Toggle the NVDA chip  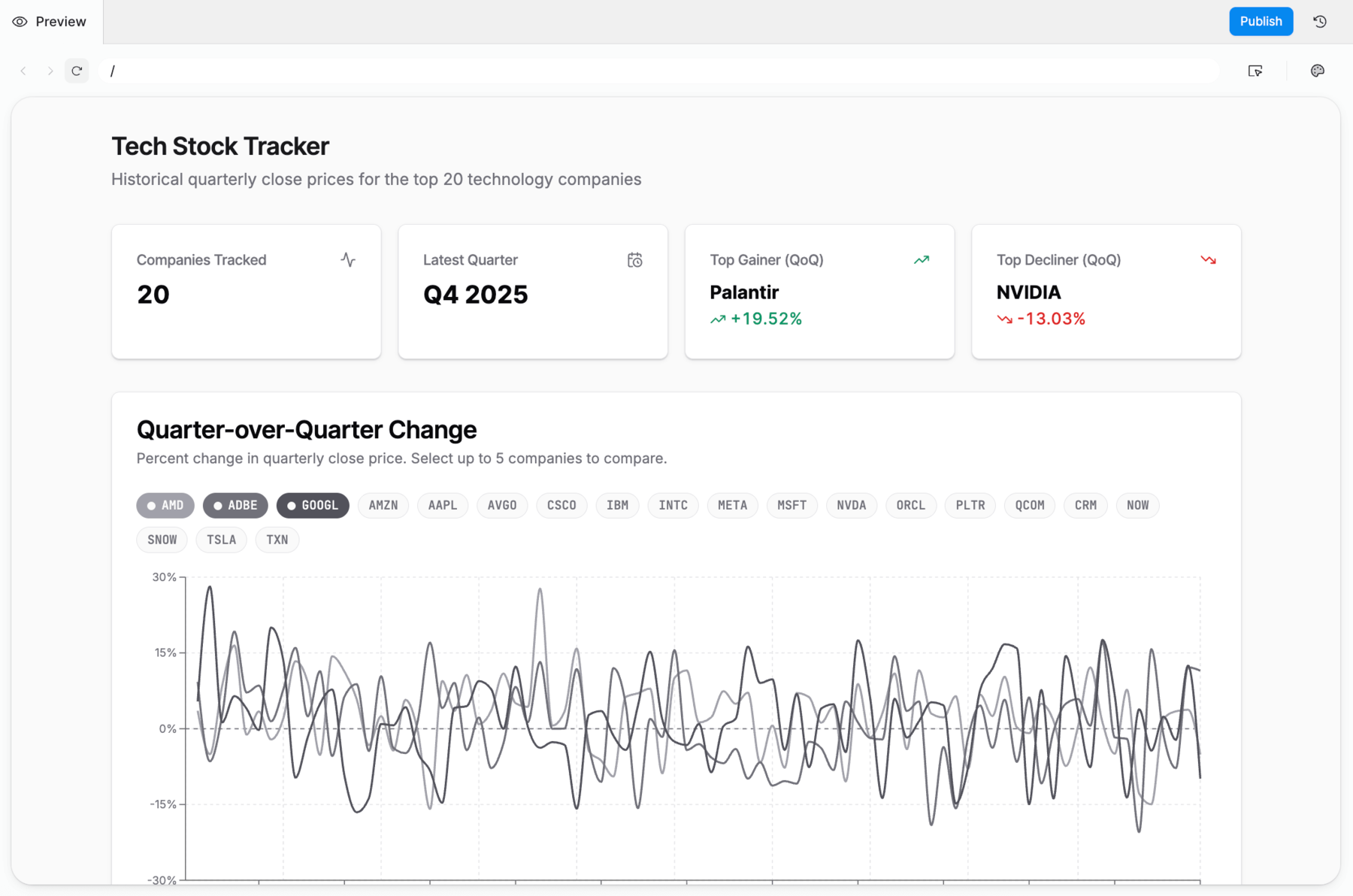[x=852, y=506]
